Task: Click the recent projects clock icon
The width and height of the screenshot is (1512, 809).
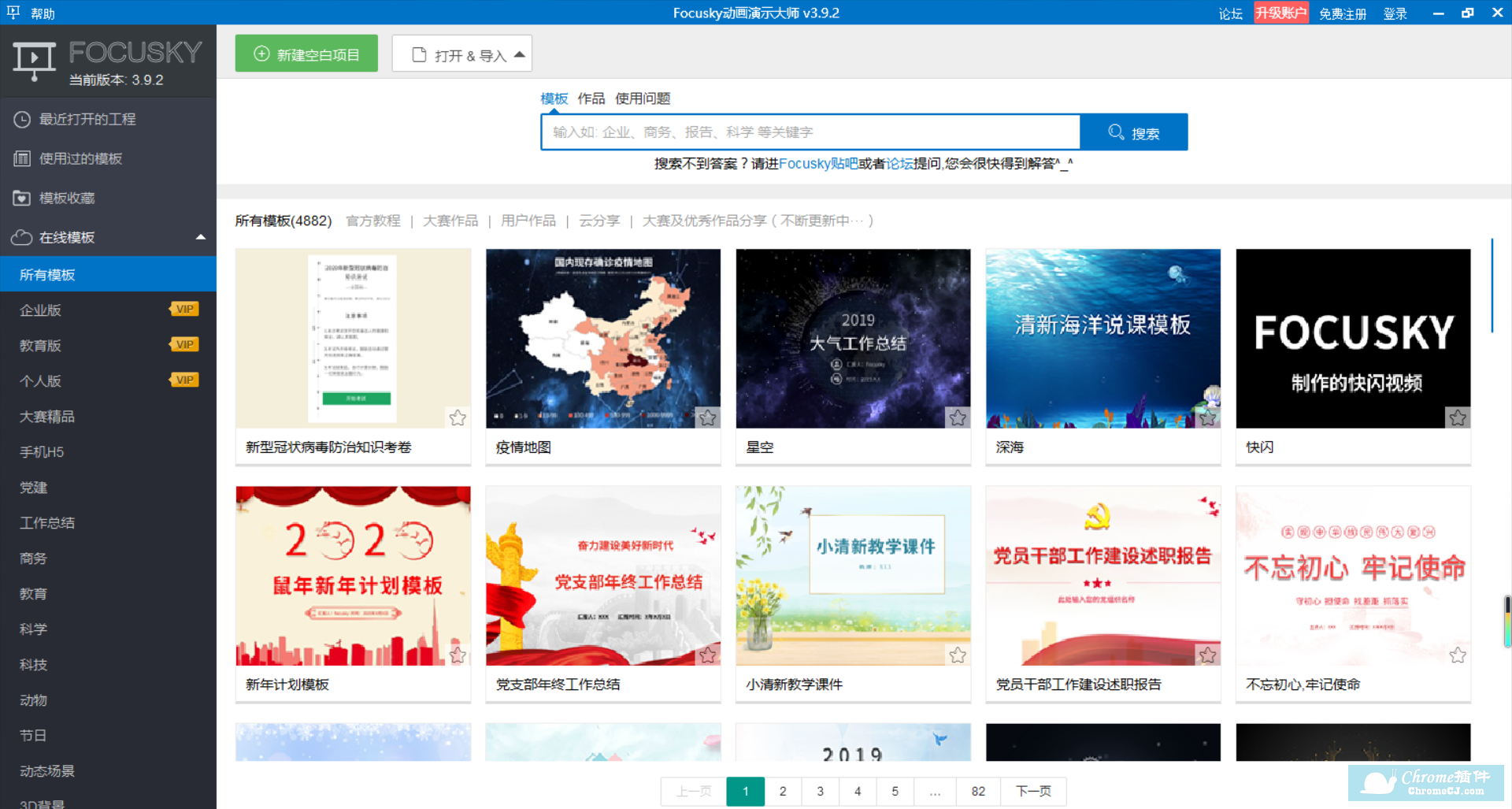Action: (22, 119)
